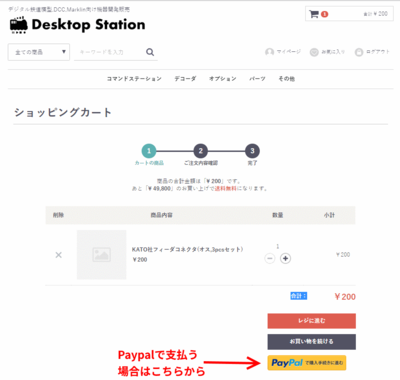Screen dimensions: 400x380
Task: Click the KATO社フィーダコネクタ product name
Action: coord(187,249)
